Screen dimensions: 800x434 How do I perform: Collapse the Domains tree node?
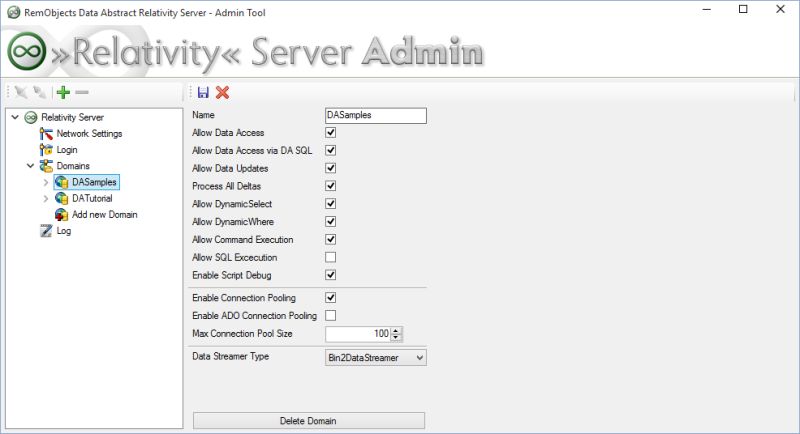(x=31, y=166)
